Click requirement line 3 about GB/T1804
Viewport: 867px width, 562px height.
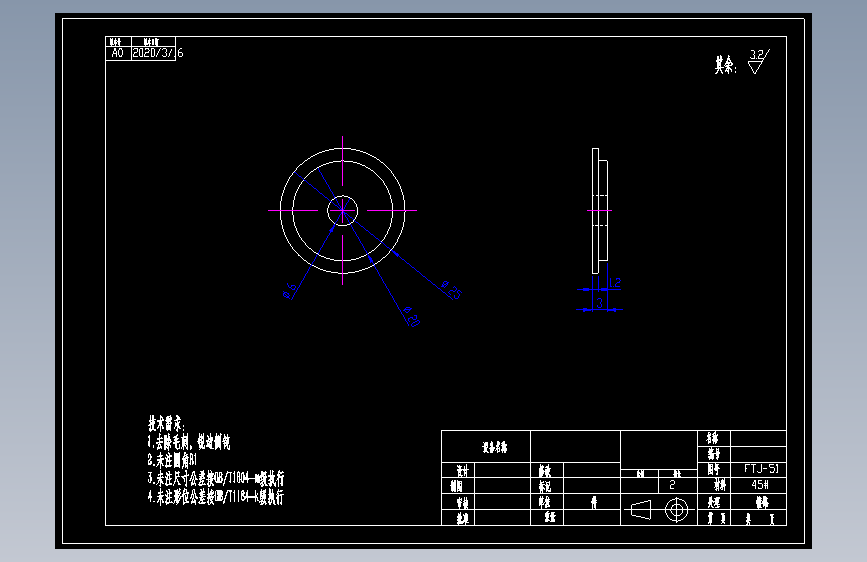pos(216,478)
